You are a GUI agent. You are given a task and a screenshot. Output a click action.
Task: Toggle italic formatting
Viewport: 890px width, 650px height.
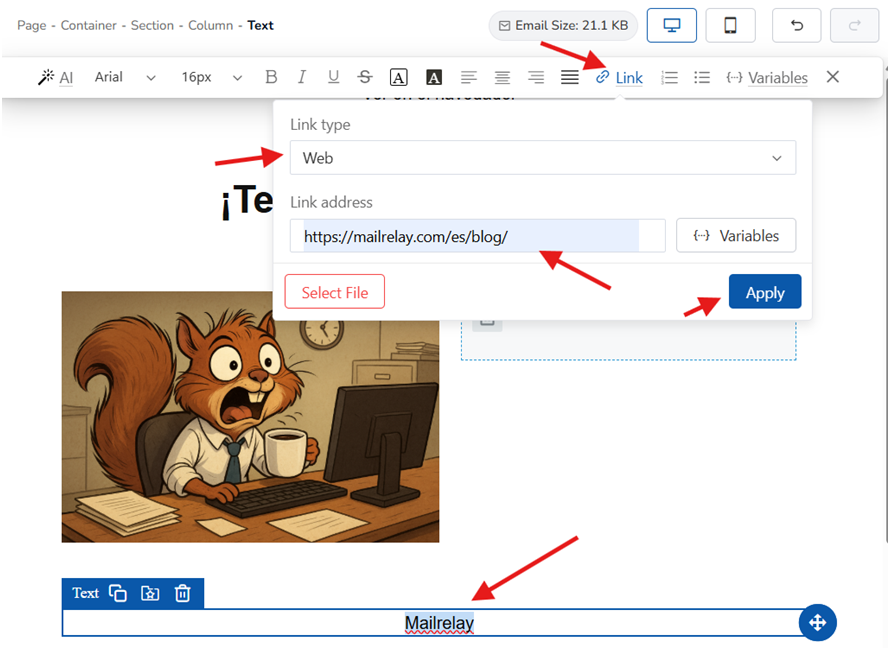(301, 77)
